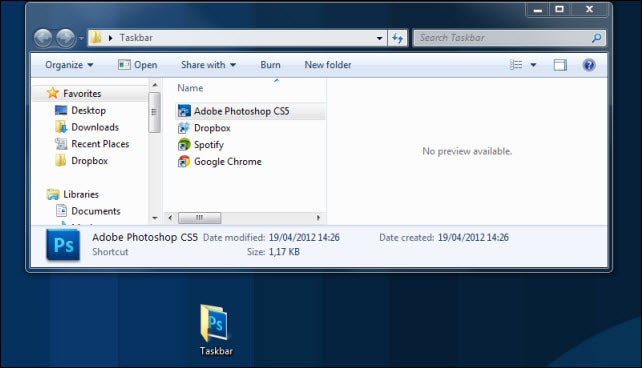Click the Back navigation arrow
Image resolution: width=642 pixels, height=368 pixels.
click(43, 38)
